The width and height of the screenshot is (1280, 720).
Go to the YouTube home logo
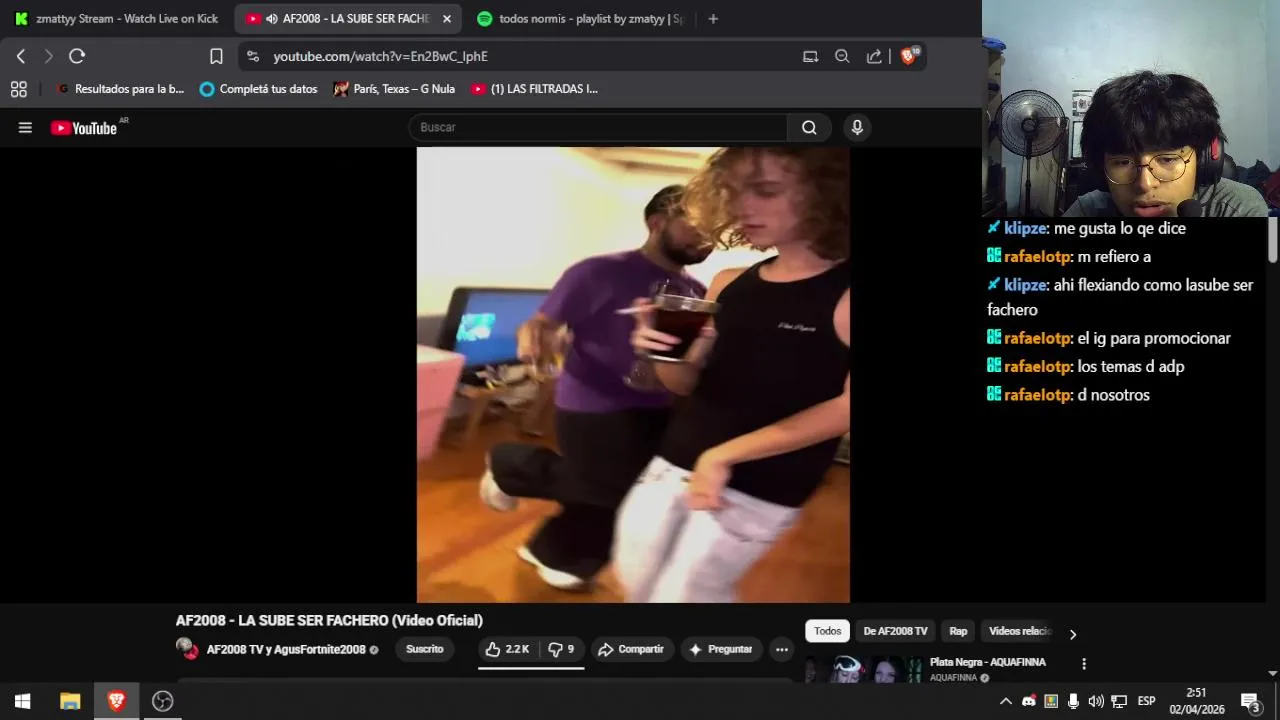click(x=85, y=127)
